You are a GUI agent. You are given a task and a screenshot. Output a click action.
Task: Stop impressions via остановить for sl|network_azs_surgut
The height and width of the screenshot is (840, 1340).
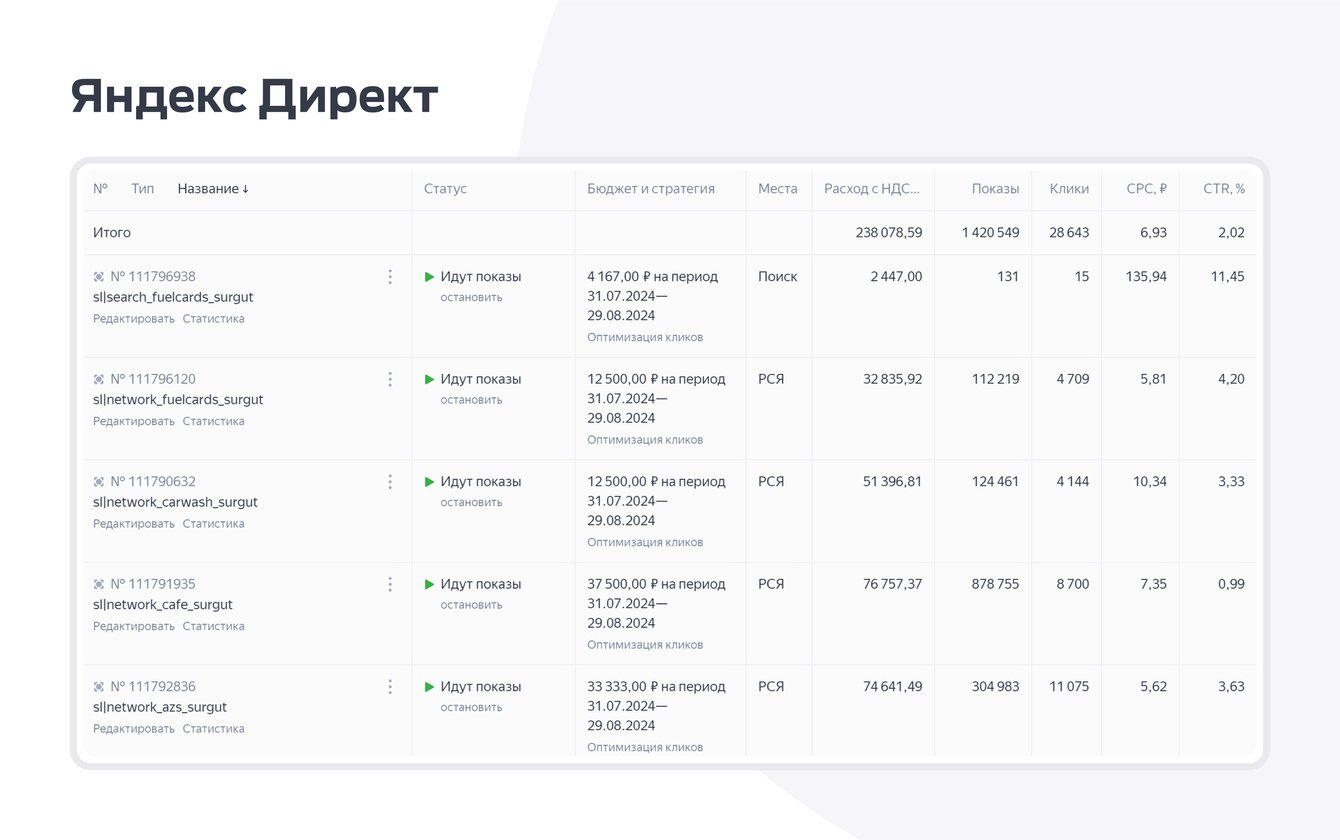(x=471, y=707)
